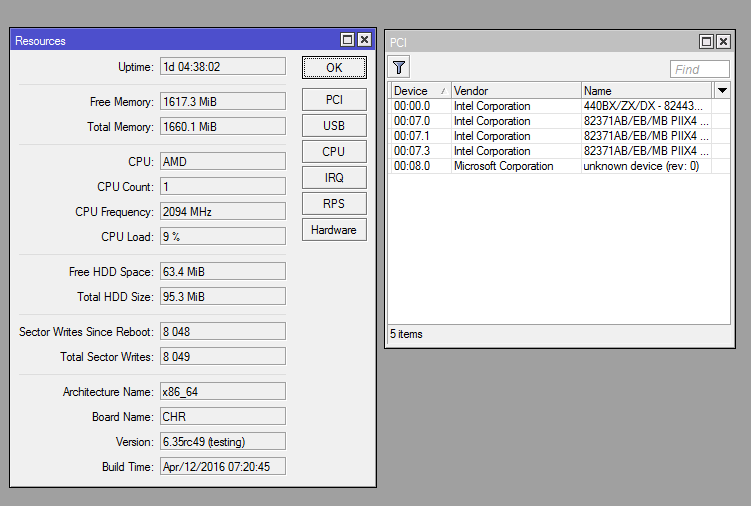
Task: Close the PCI window
Action: click(723, 42)
